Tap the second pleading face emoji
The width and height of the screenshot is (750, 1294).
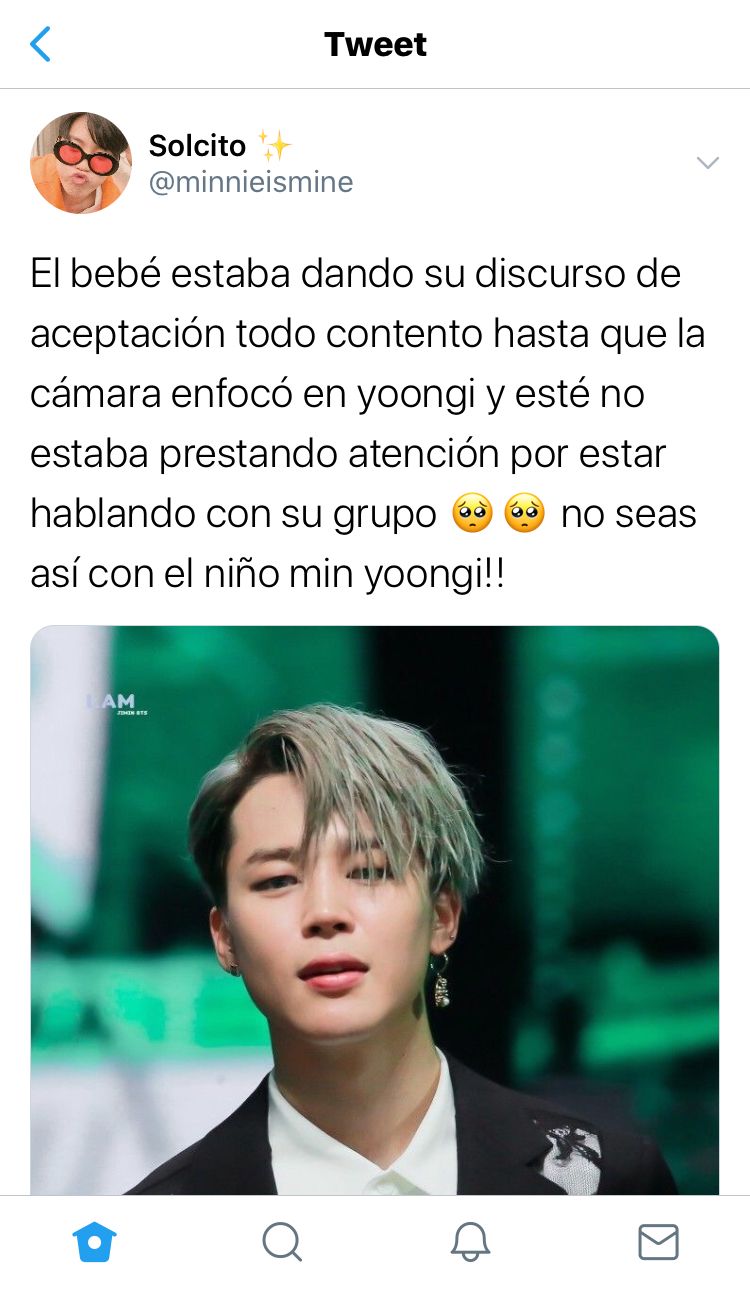click(x=525, y=514)
